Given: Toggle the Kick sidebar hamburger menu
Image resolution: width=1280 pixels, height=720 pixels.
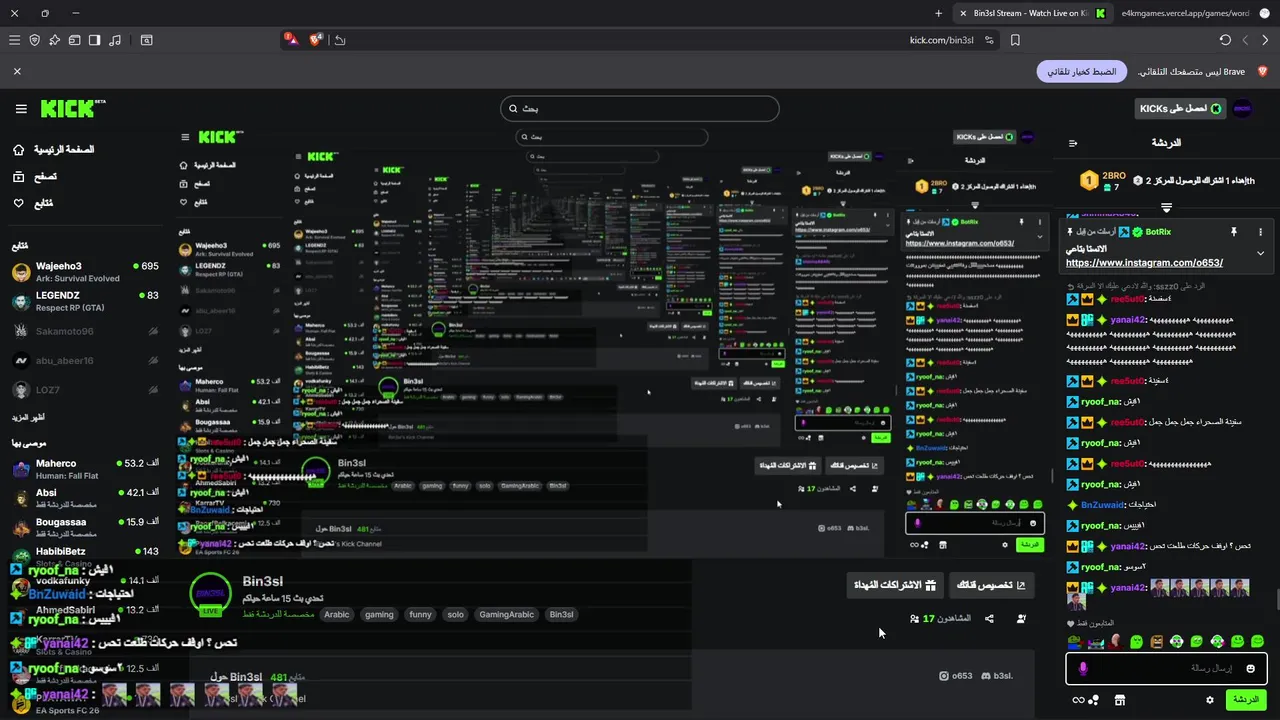Looking at the screenshot, I should click(x=21, y=109).
